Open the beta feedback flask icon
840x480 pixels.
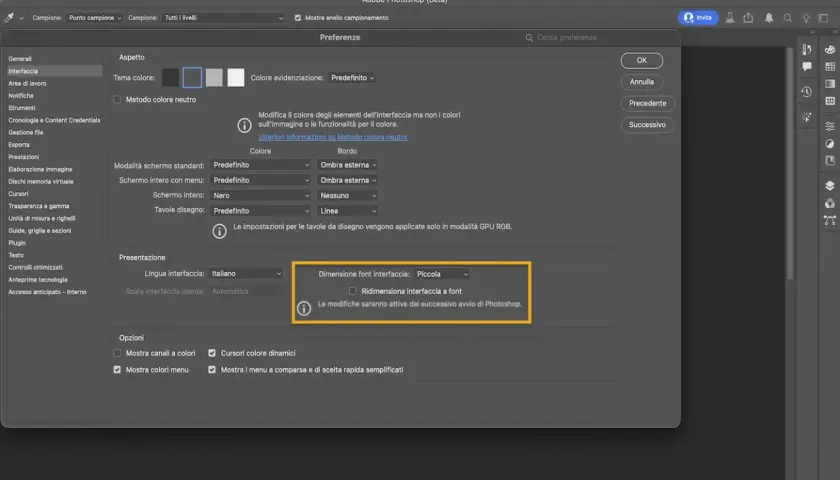point(730,18)
